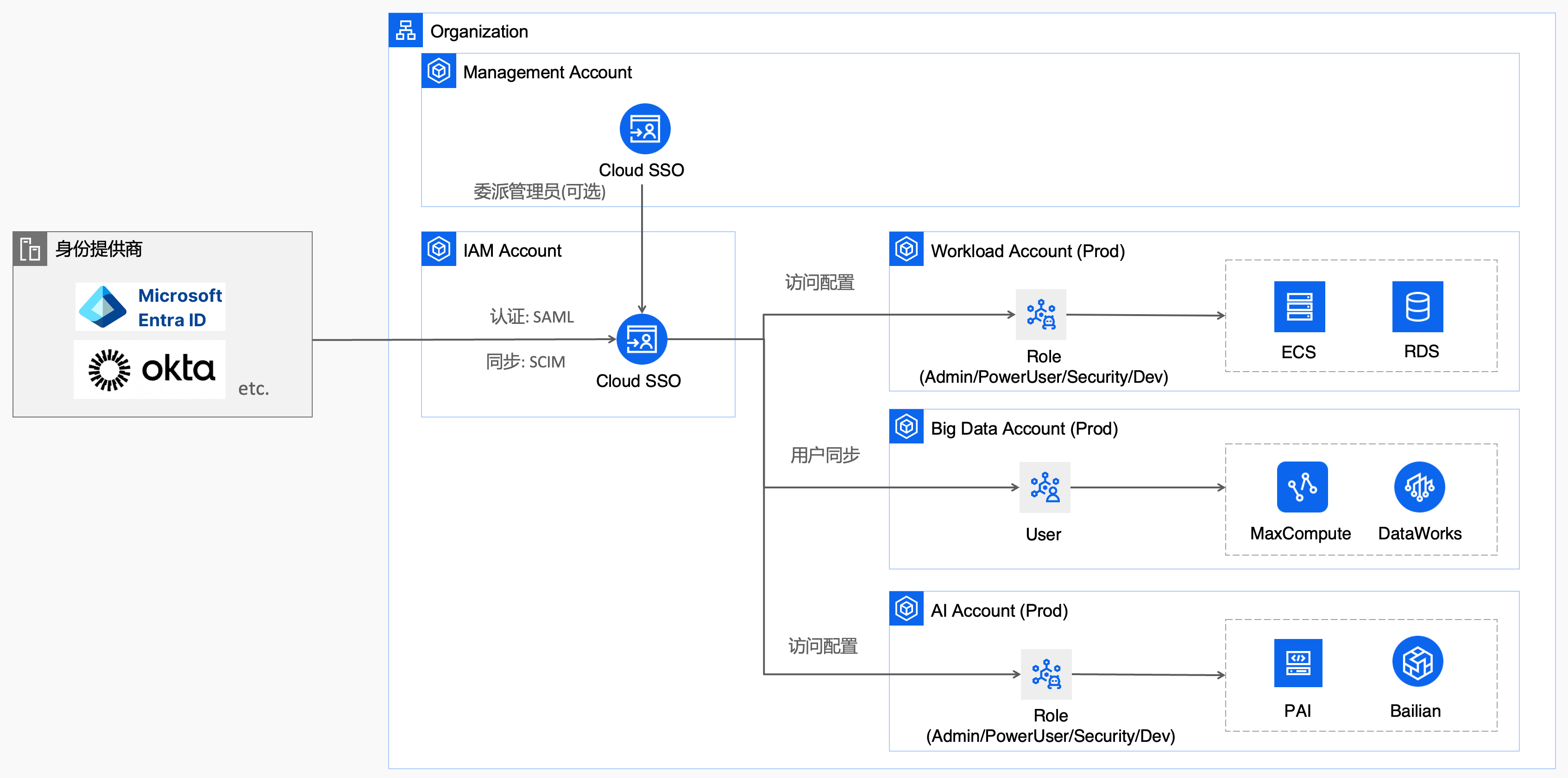Viewport: 1568px width, 778px height.
Task: Click the DataWorks service icon
Action: [1419, 487]
